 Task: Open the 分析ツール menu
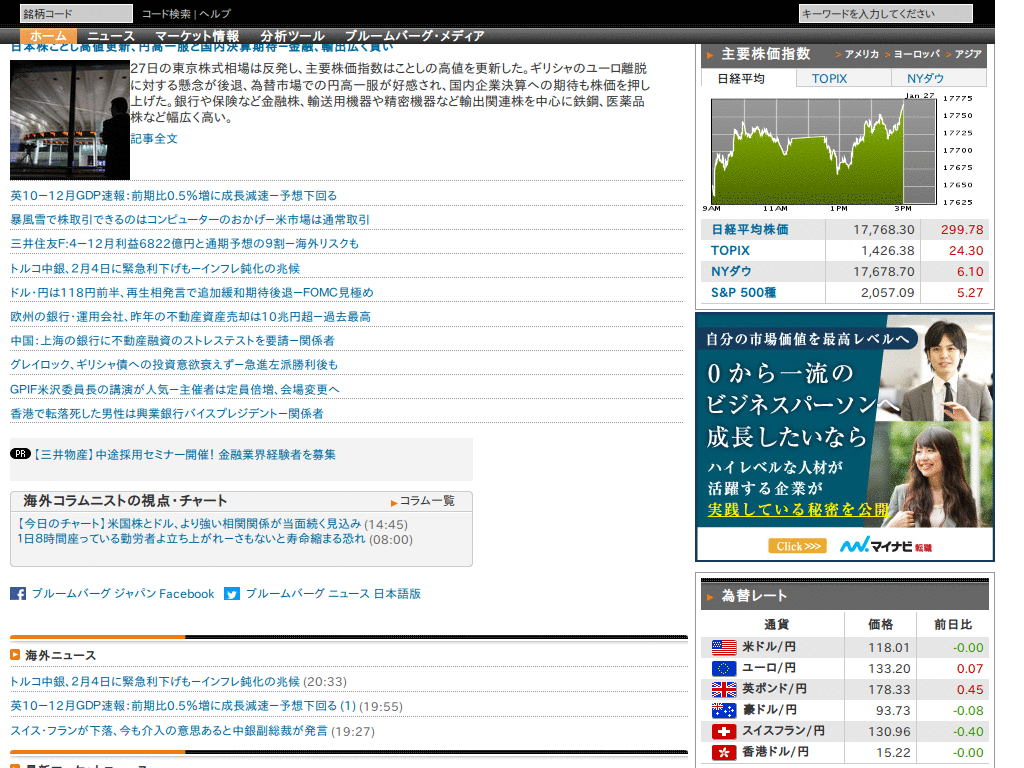pos(292,36)
